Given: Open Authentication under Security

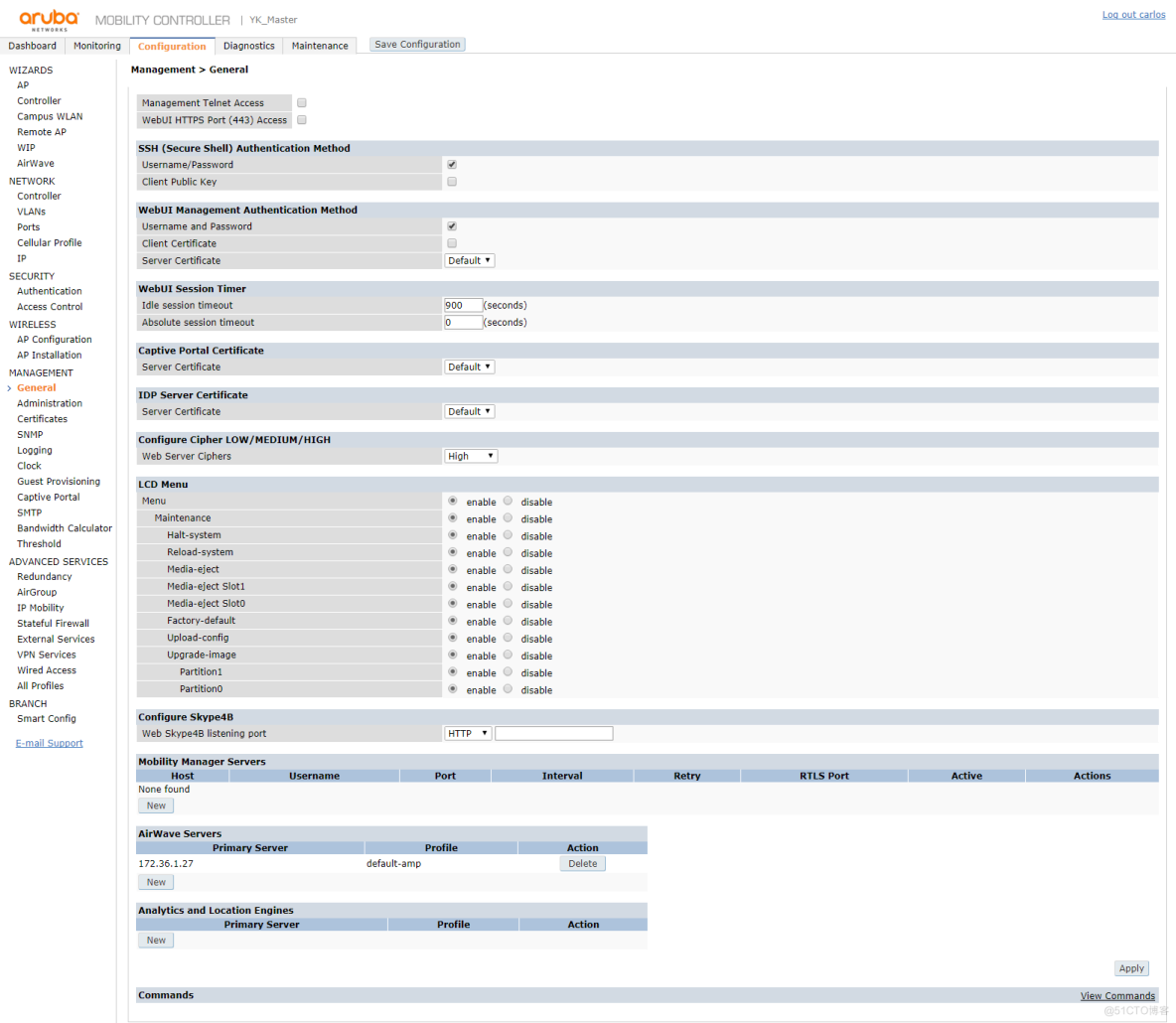Looking at the screenshot, I should click(x=50, y=291).
